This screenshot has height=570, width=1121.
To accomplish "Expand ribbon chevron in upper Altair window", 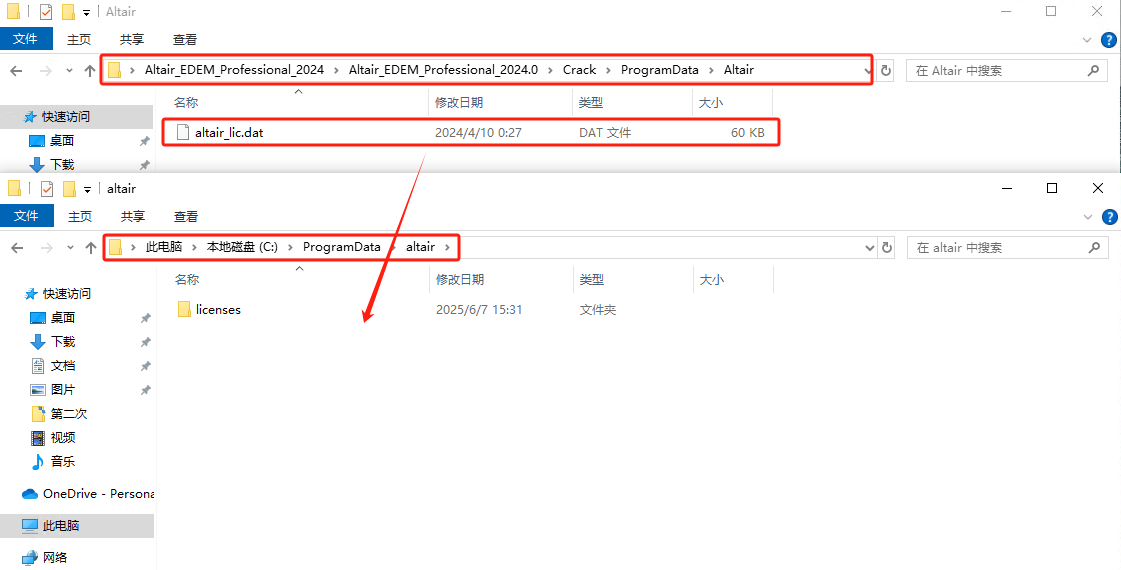I will [1087, 40].
